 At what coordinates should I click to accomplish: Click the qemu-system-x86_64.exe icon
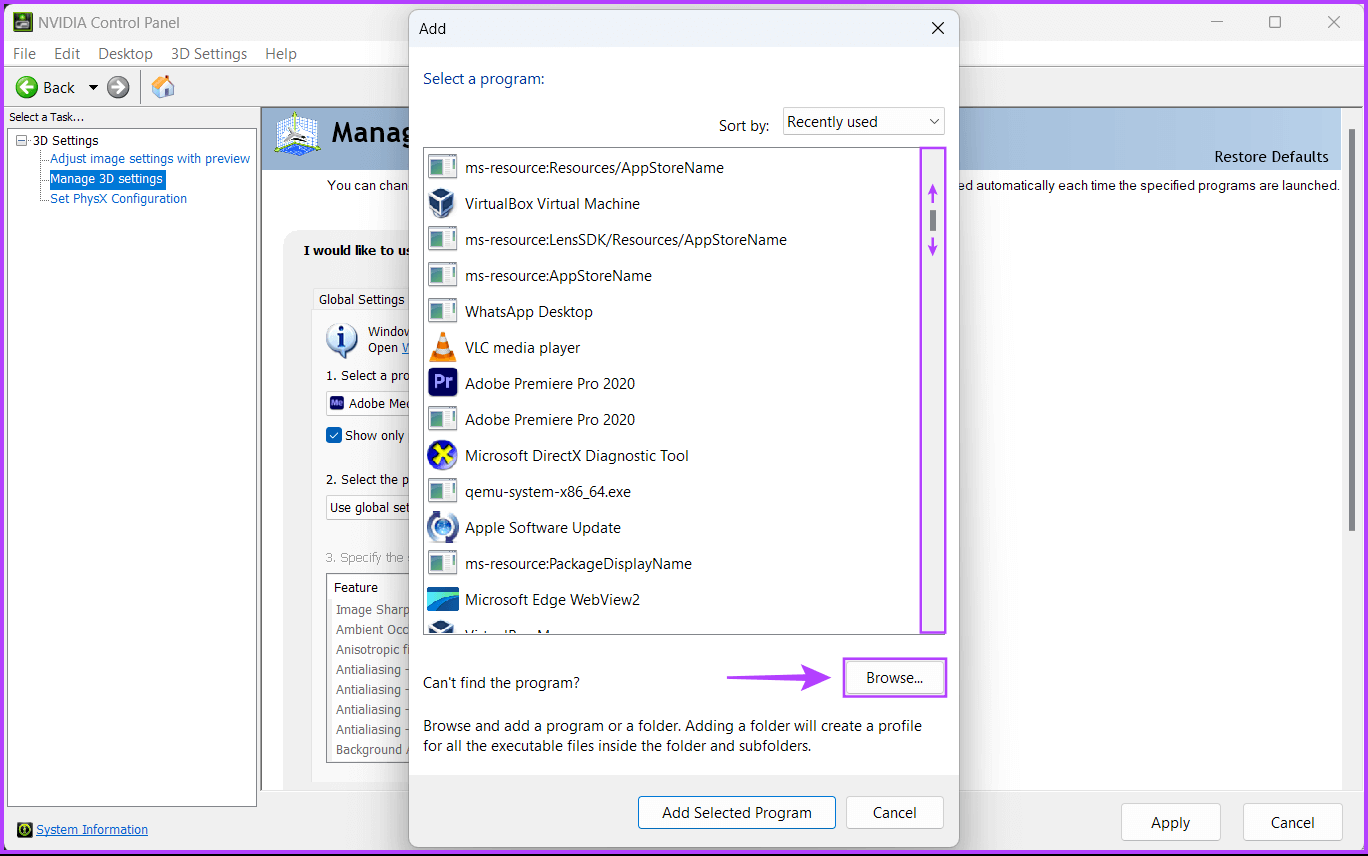coord(442,491)
